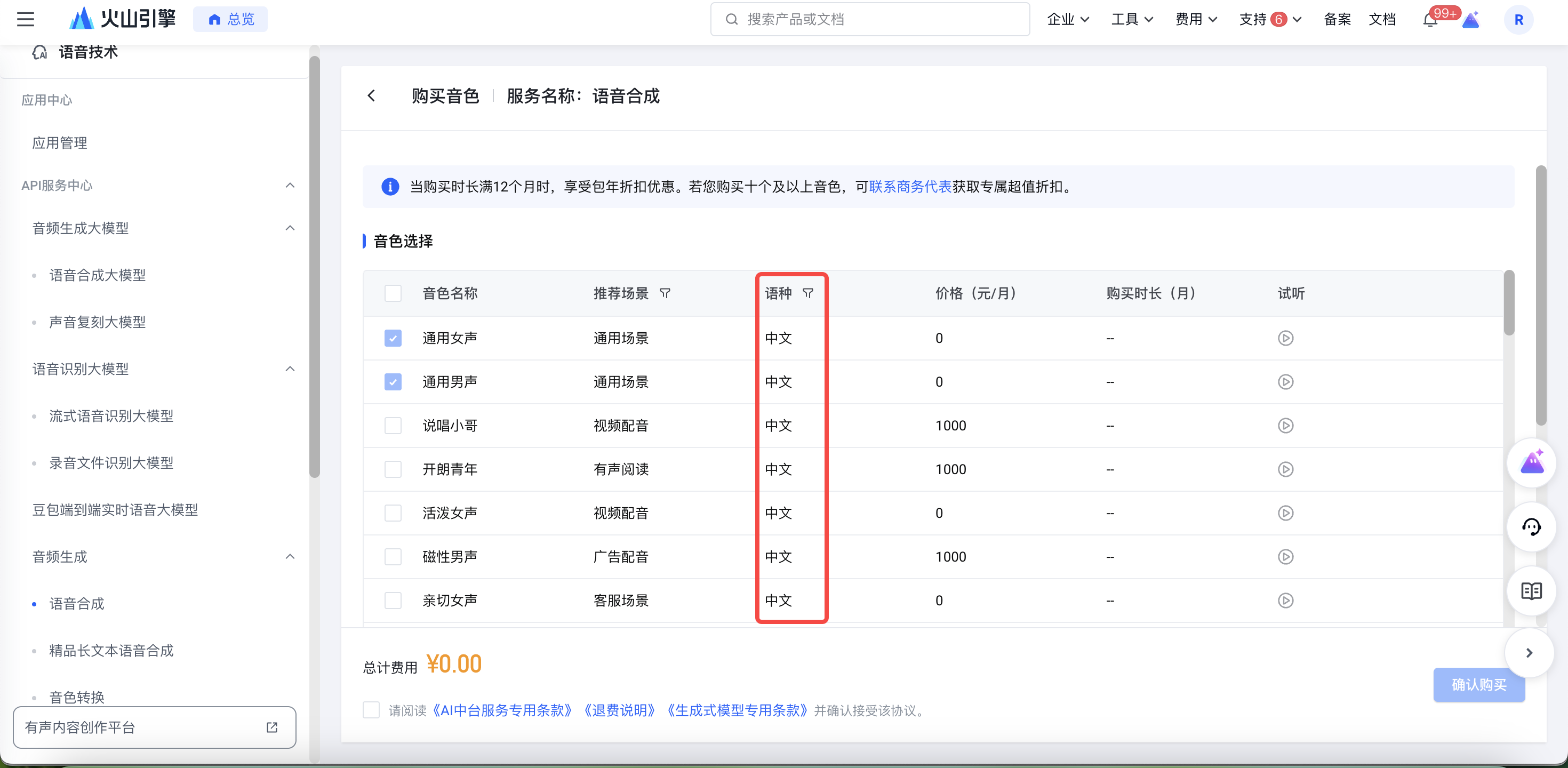1568x768 pixels.
Task: Go back with the left arrow icon
Action: click(x=371, y=95)
